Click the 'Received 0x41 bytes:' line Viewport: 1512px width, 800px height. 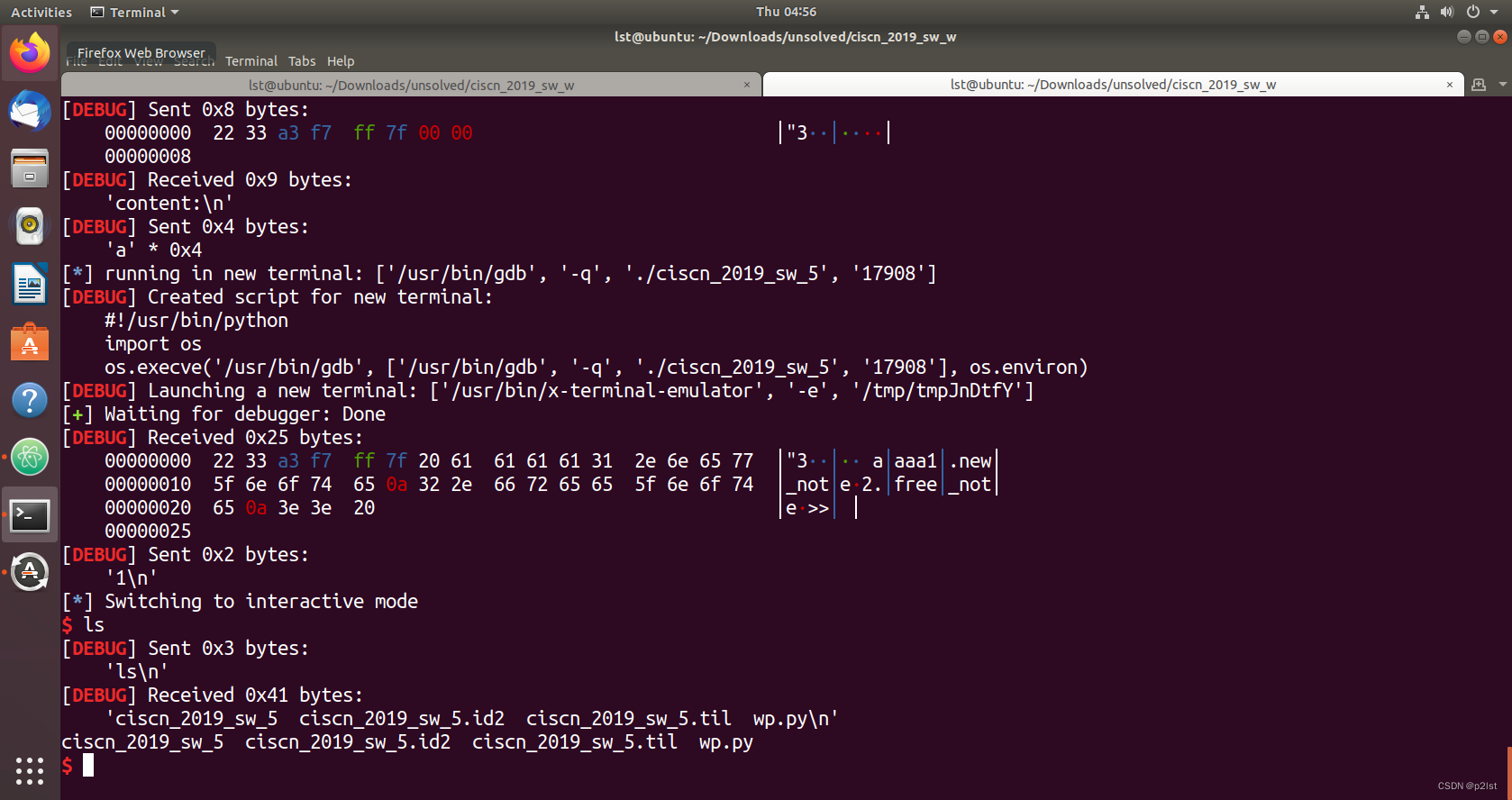tap(213, 695)
